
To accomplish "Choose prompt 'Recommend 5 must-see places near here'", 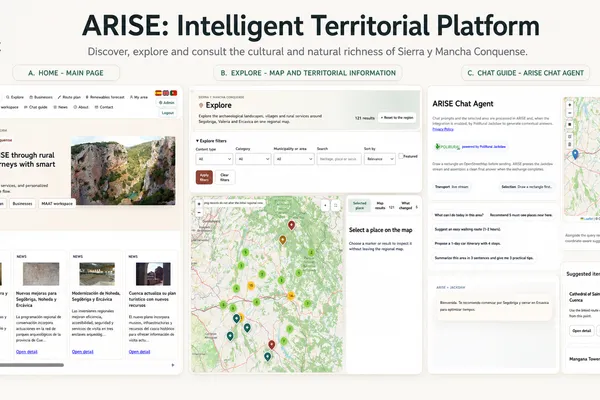I will click(521, 215).
